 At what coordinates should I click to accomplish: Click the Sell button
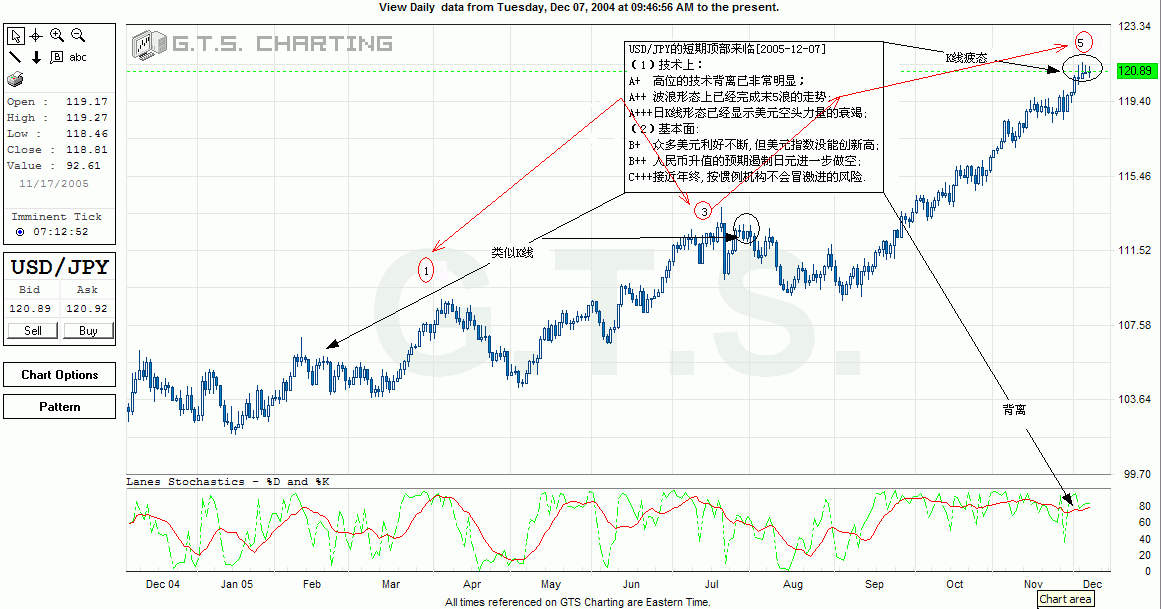33,330
